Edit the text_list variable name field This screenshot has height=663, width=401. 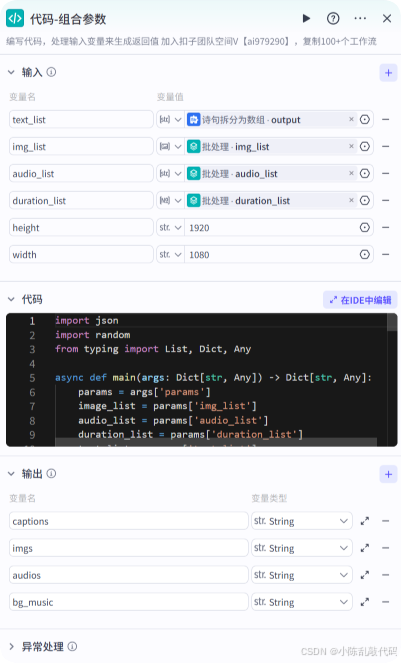(x=81, y=120)
